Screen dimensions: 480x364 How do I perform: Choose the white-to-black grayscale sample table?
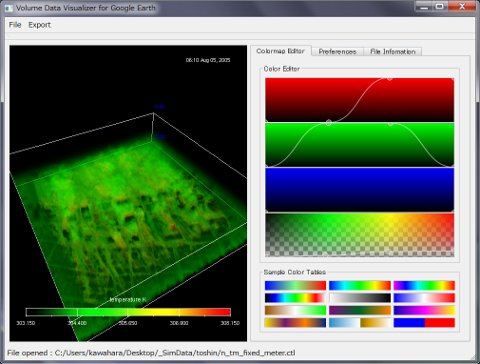(x=360, y=298)
